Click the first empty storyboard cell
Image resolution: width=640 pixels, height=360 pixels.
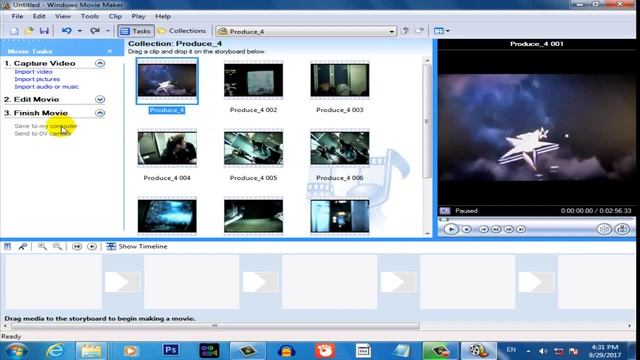pos(53,282)
